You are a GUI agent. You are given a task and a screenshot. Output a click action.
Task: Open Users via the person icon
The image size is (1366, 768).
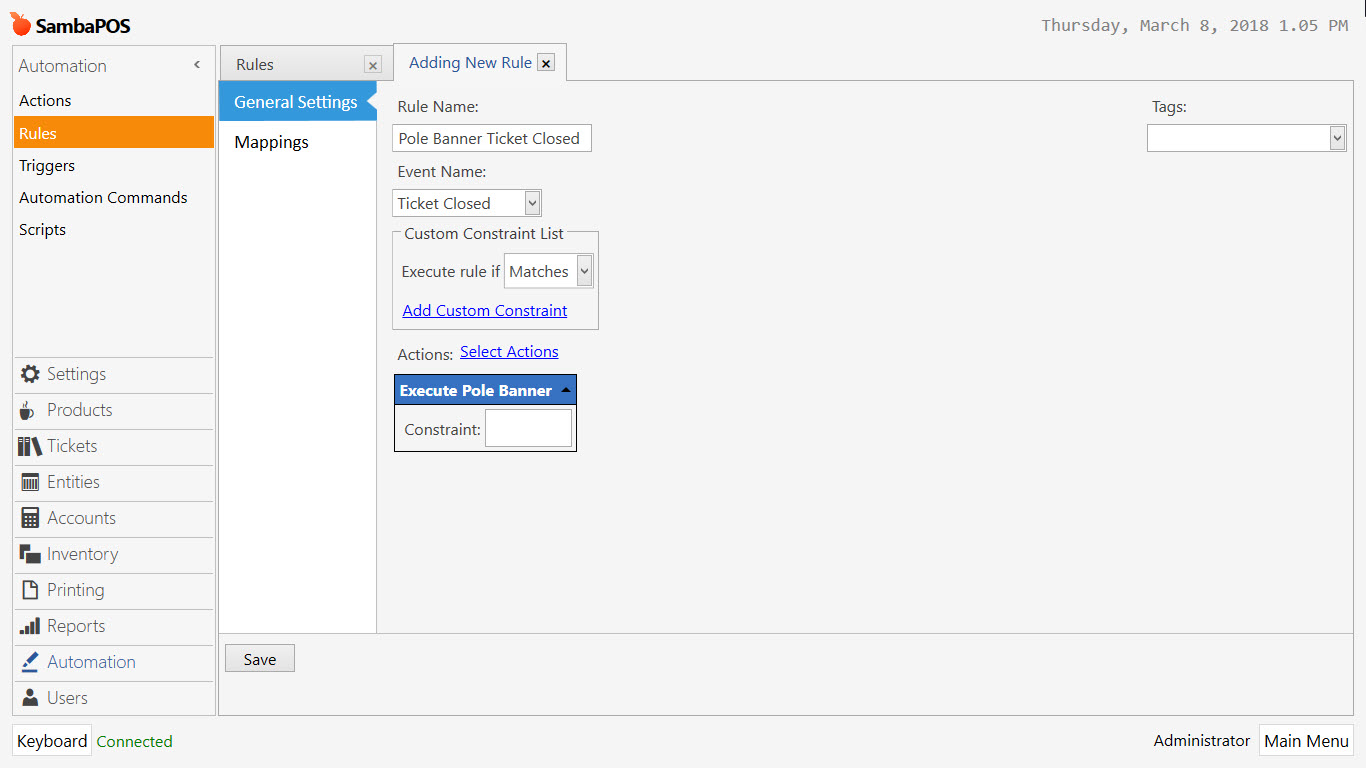pyautogui.click(x=30, y=698)
